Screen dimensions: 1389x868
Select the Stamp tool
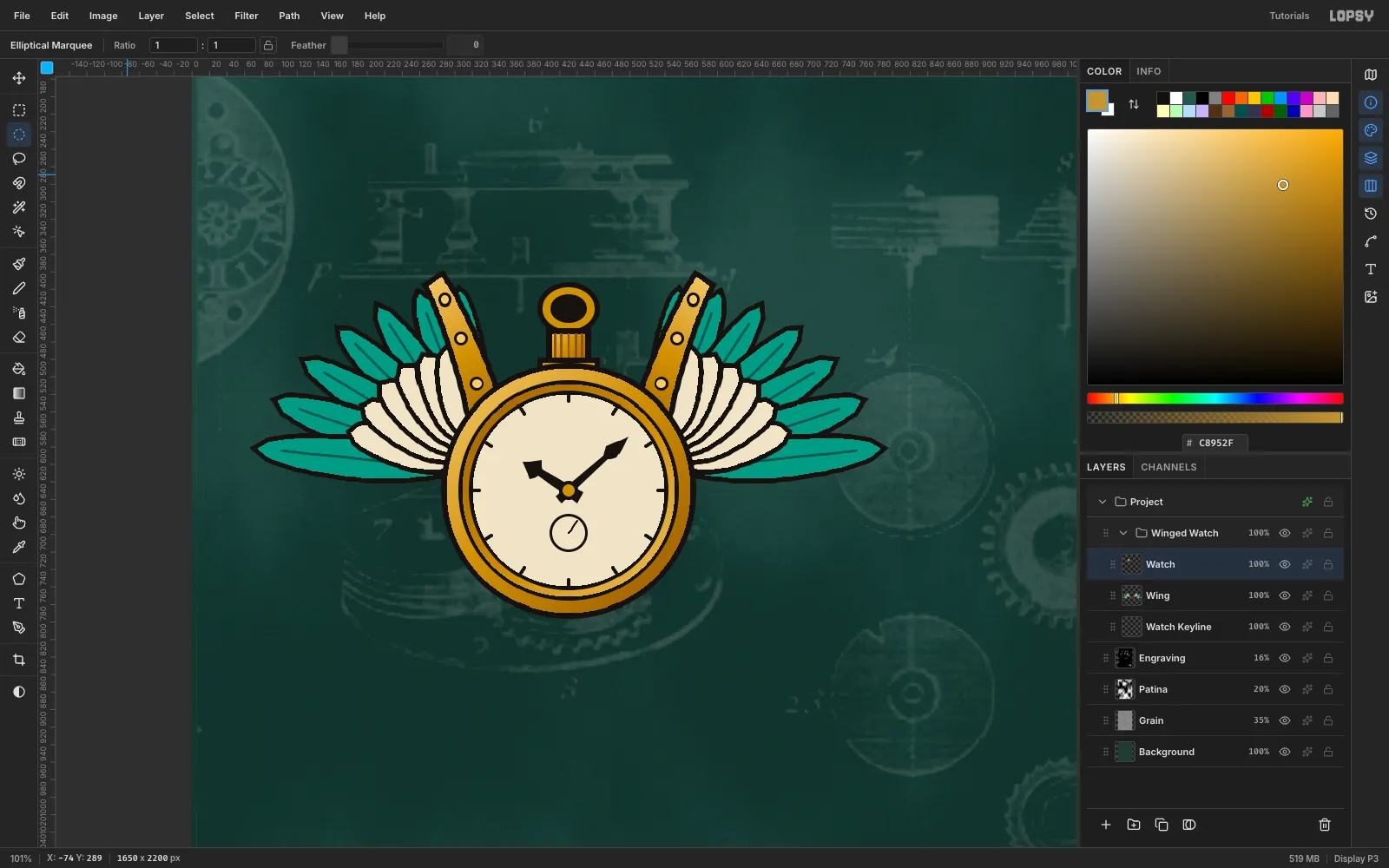[19, 418]
